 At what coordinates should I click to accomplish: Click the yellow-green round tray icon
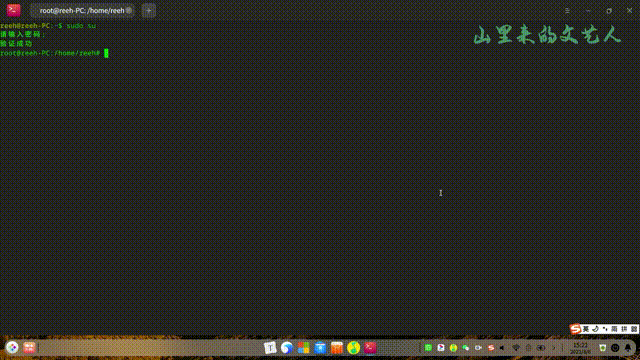pyautogui.click(x=453, y=348)
